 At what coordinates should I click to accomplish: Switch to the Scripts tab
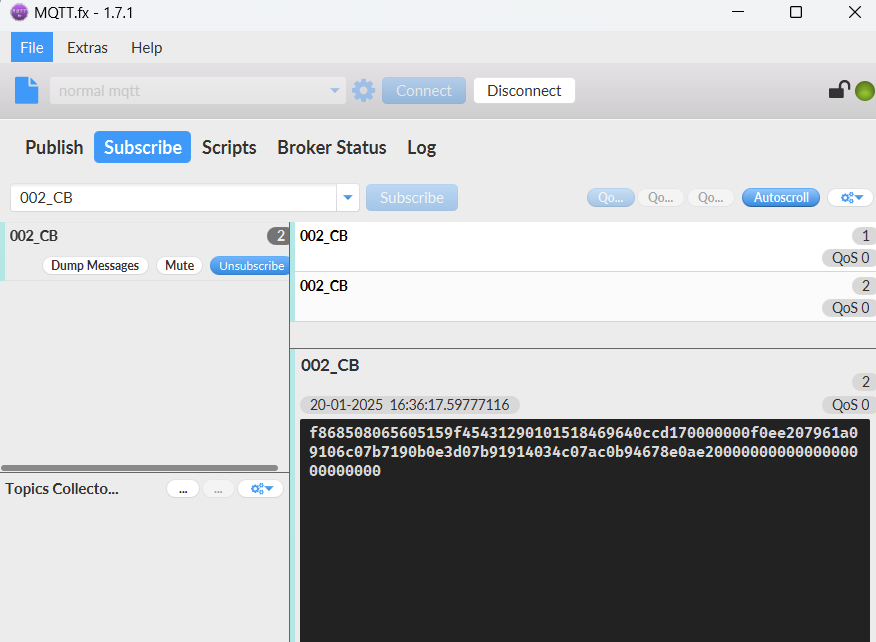(x=229, y=147)
